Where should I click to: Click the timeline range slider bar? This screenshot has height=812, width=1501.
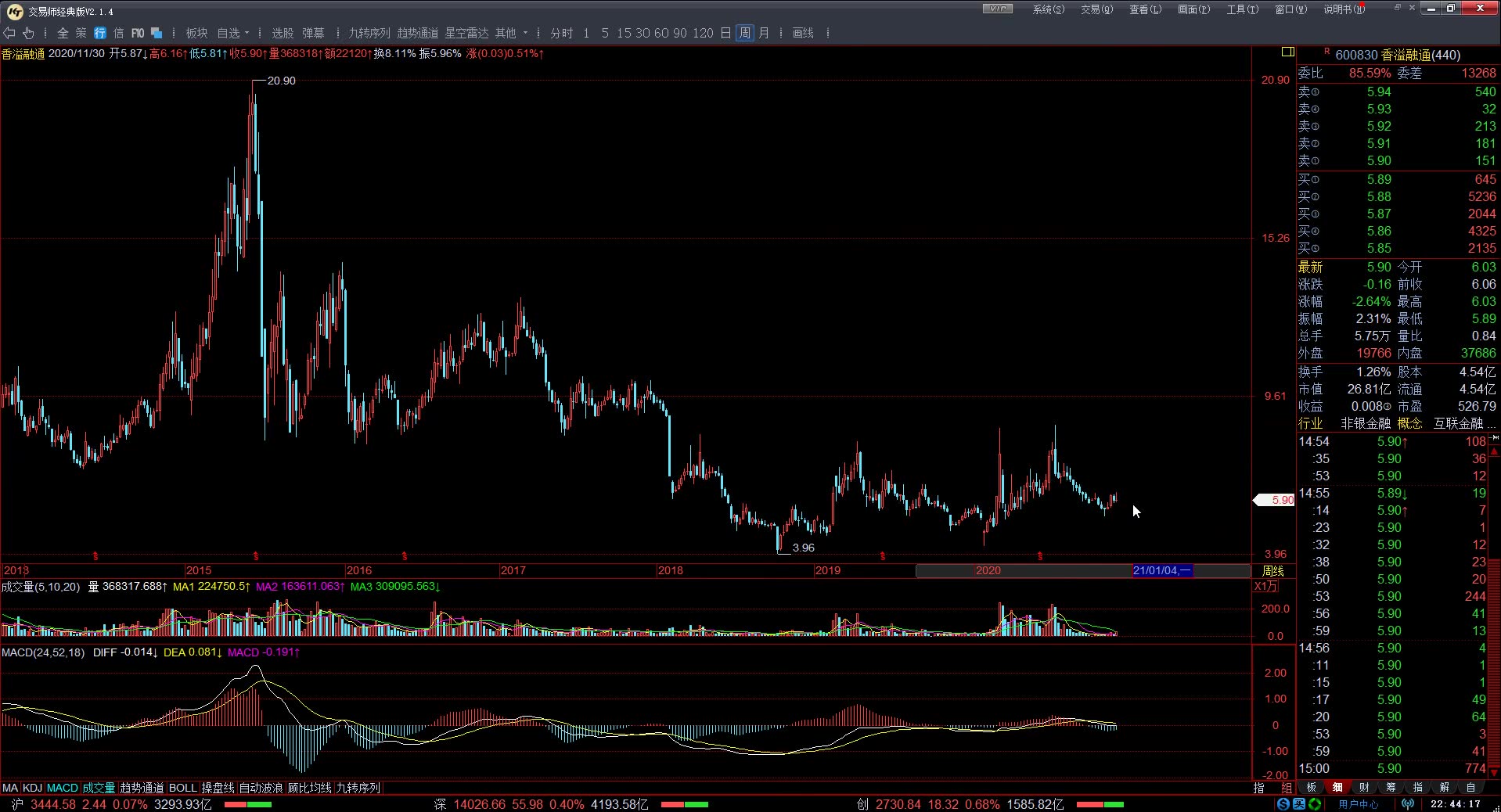(x=1082, y=570)
